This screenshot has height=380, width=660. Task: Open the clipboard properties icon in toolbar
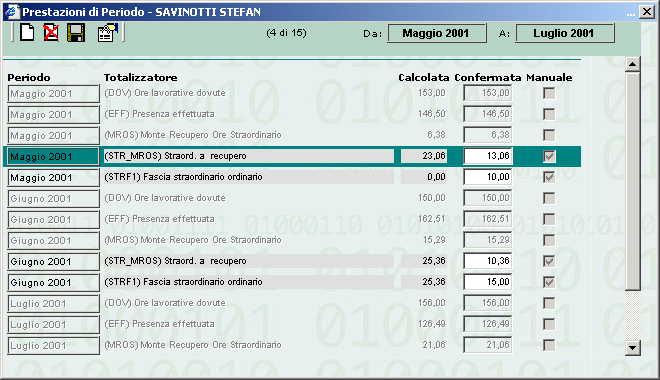[108, 32]
